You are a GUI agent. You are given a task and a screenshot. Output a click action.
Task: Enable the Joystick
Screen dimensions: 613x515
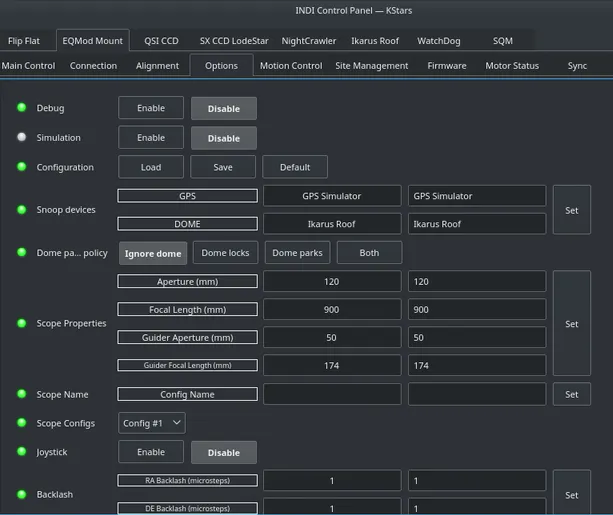click(x=151, y=452)
